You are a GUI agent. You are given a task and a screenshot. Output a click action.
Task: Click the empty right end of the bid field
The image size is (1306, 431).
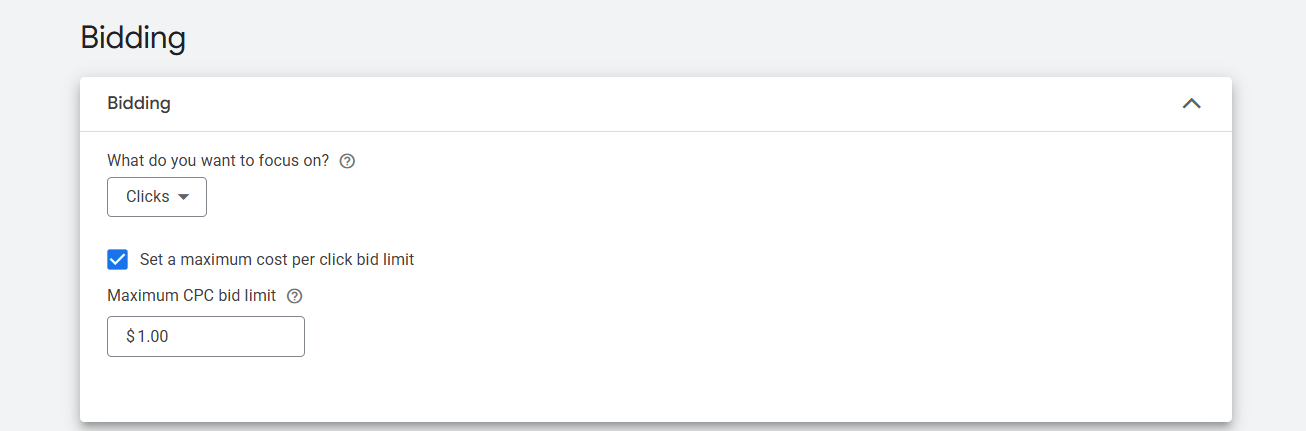tap(270, 337)
